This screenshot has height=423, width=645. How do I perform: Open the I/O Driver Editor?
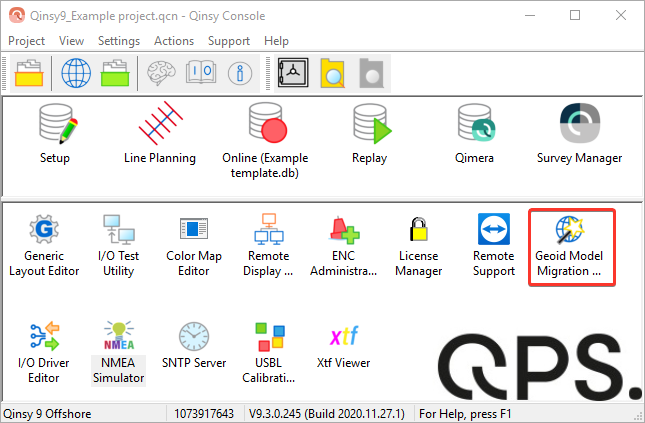tap(44, 353)
